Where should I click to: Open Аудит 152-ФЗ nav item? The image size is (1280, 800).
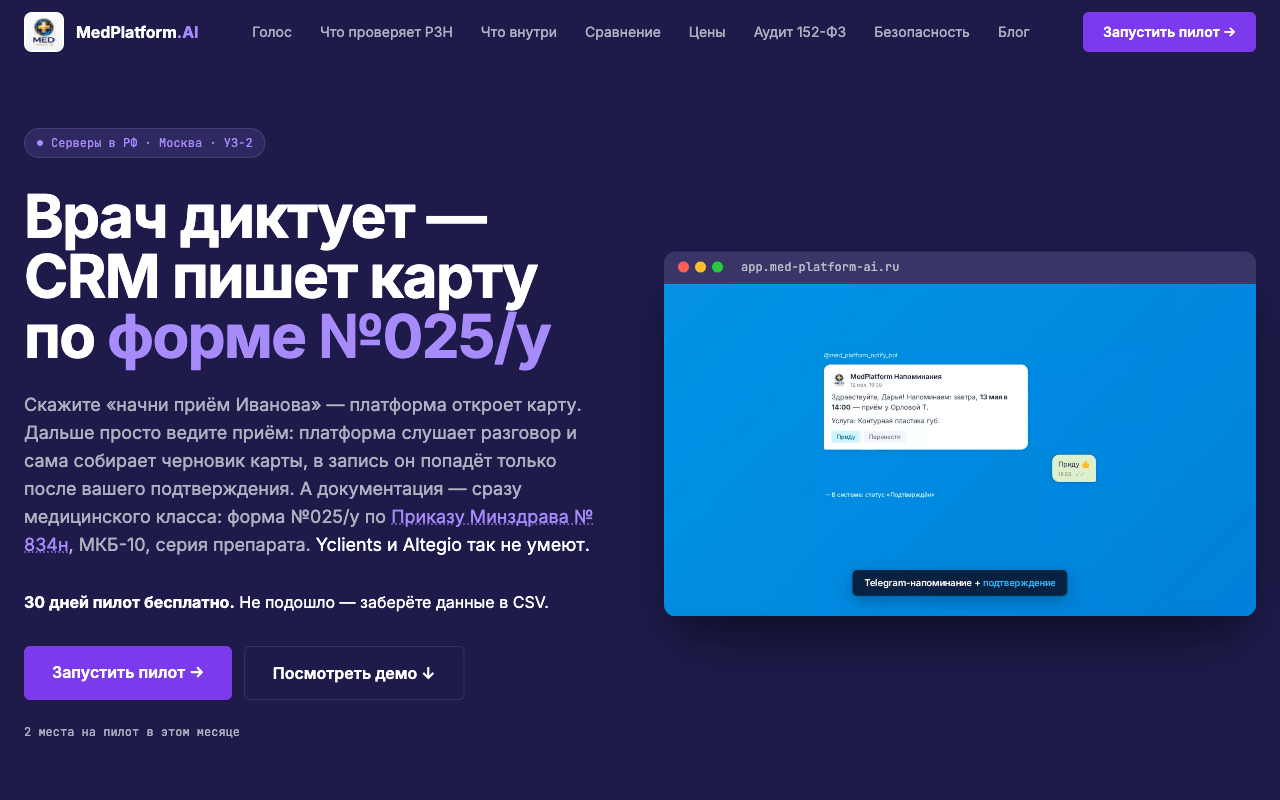(800, 32)
